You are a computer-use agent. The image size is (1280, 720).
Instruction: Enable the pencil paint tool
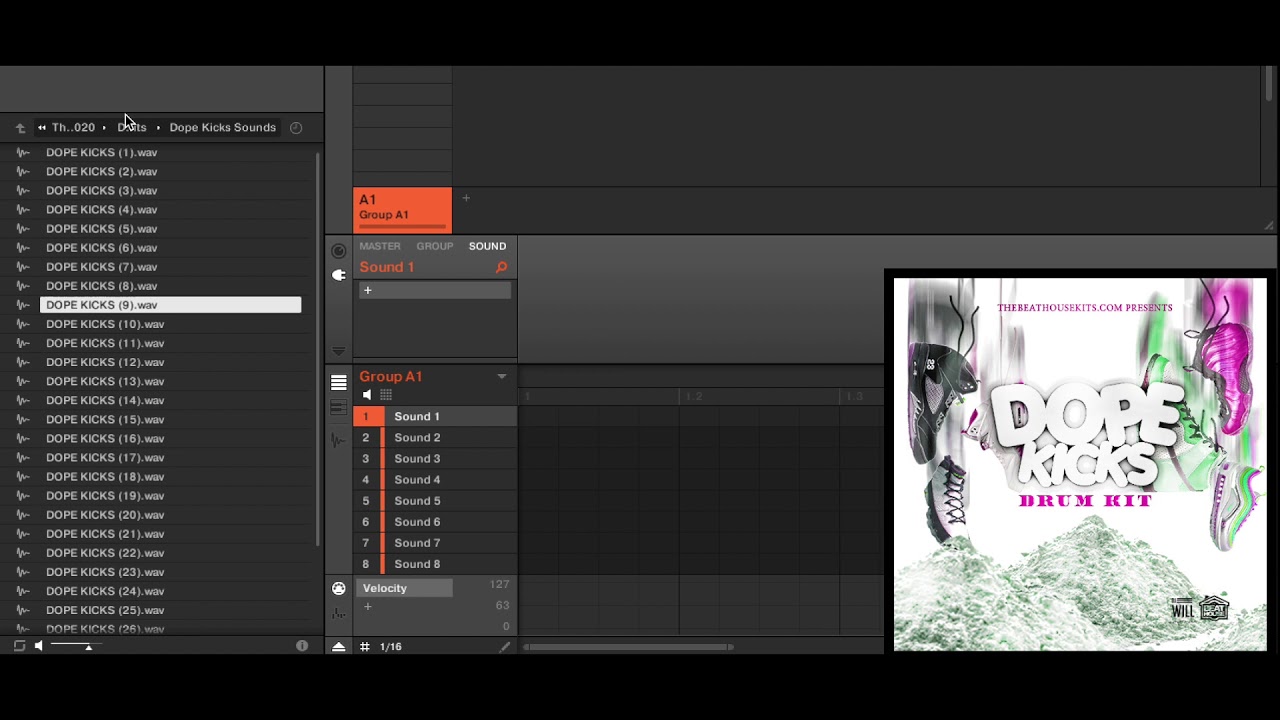point(505,647)
